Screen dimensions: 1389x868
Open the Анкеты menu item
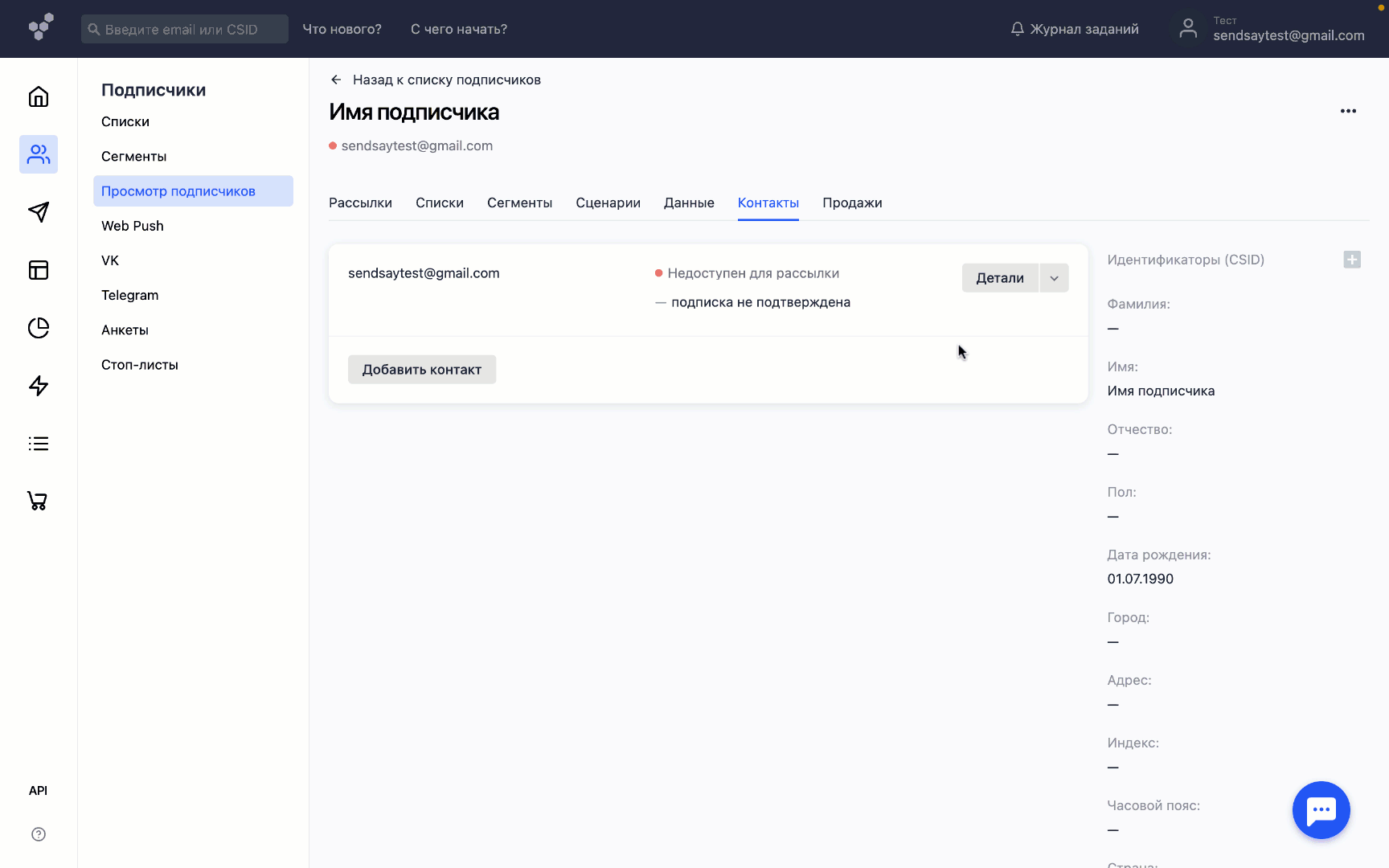click(125, 330)
